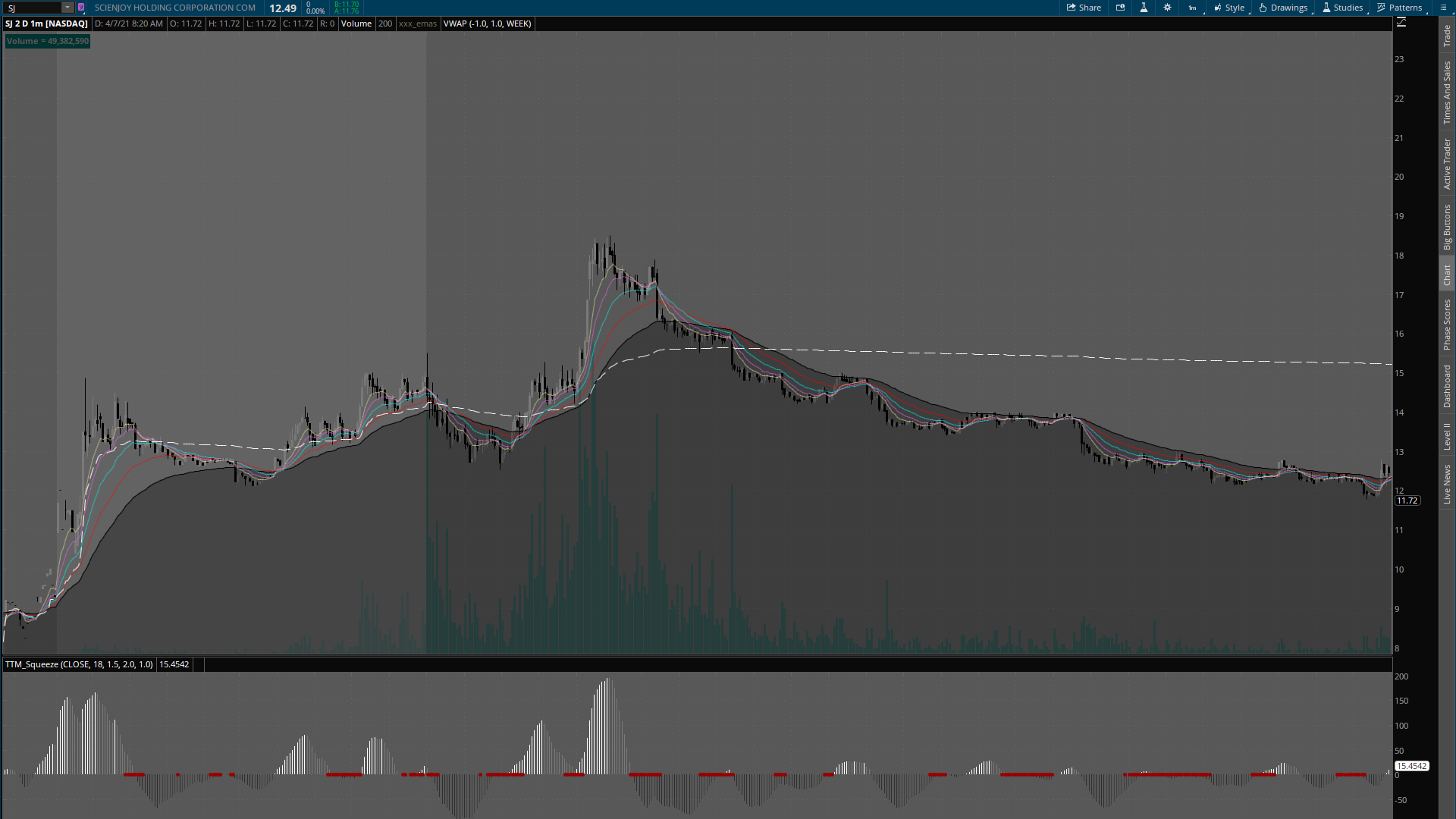Click the flask Edit Studies icon
Image resolution: width=1456 pixels, height=819 pixels.
coord(1144,8)
